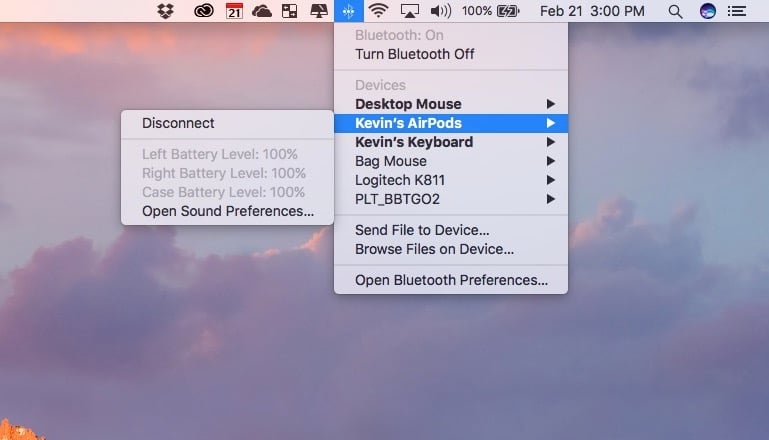Open Sound Preferences… from submenu
769x440 pixels.
(x=227, y=211)
